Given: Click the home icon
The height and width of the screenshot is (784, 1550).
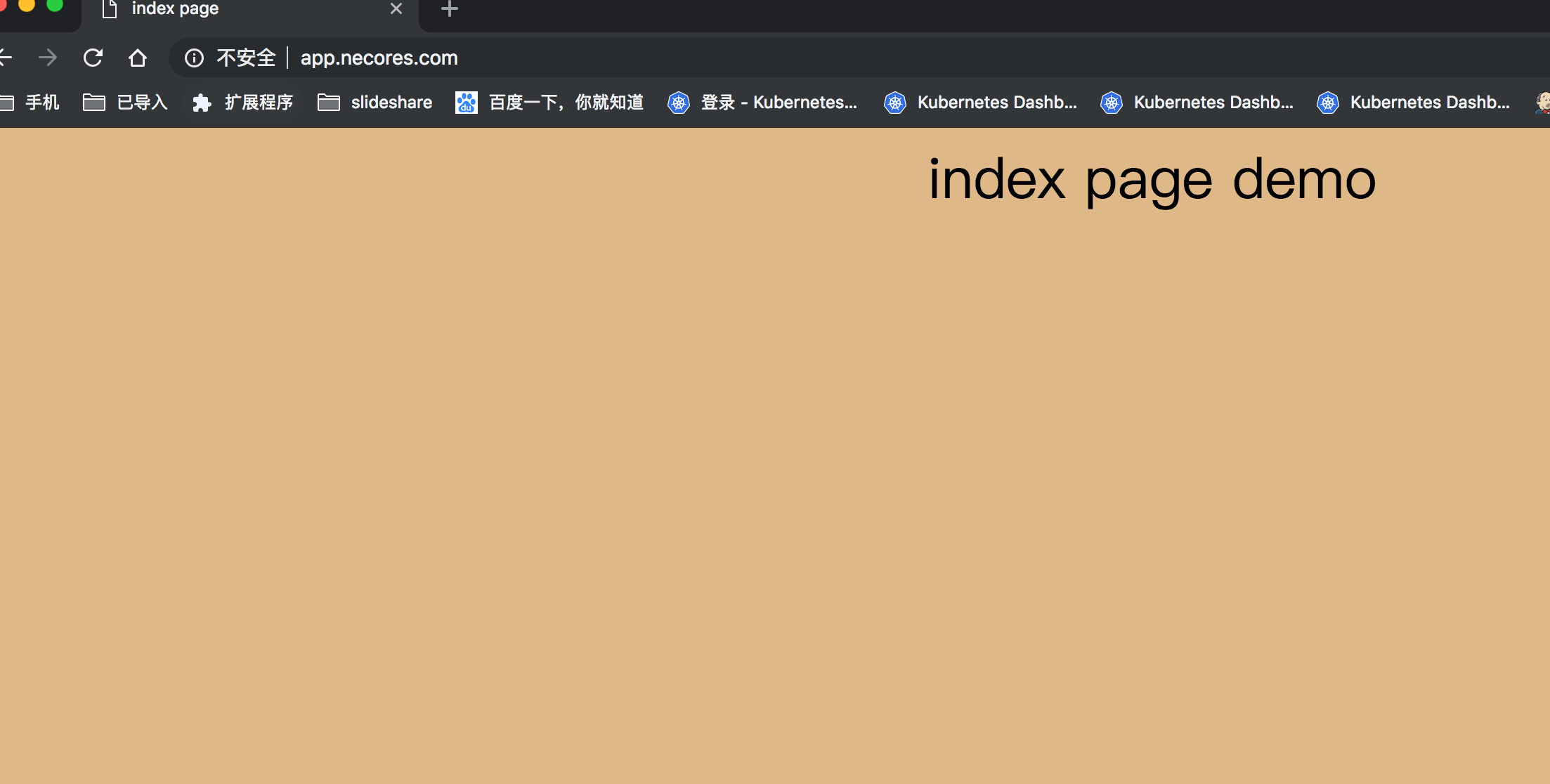Looking at the screenshot, I should click(138, 58).
